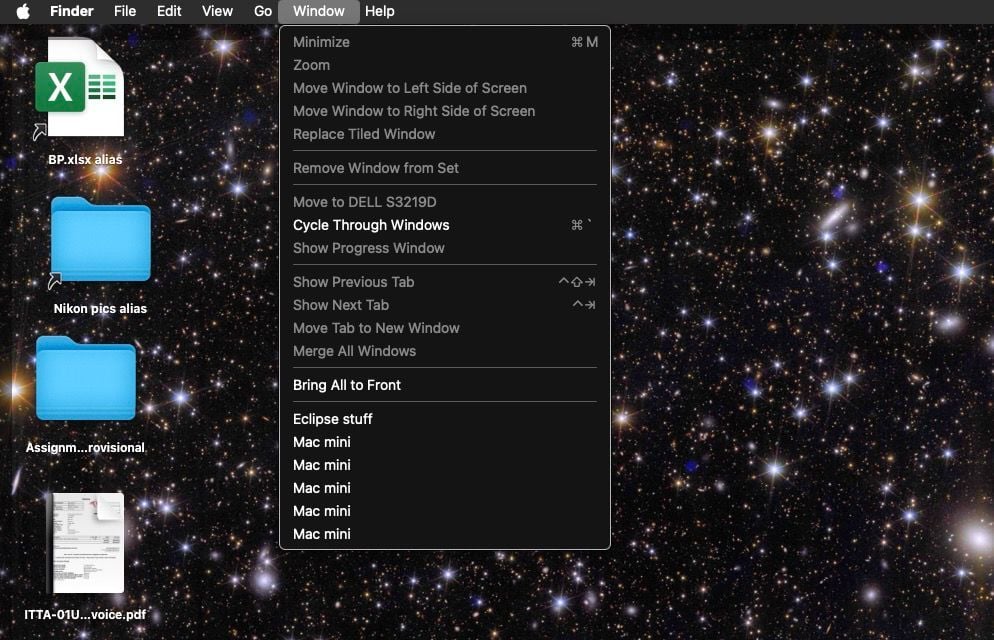Open the Finder menu
This screenshot has height=640, width=994.
click(71, 11)
